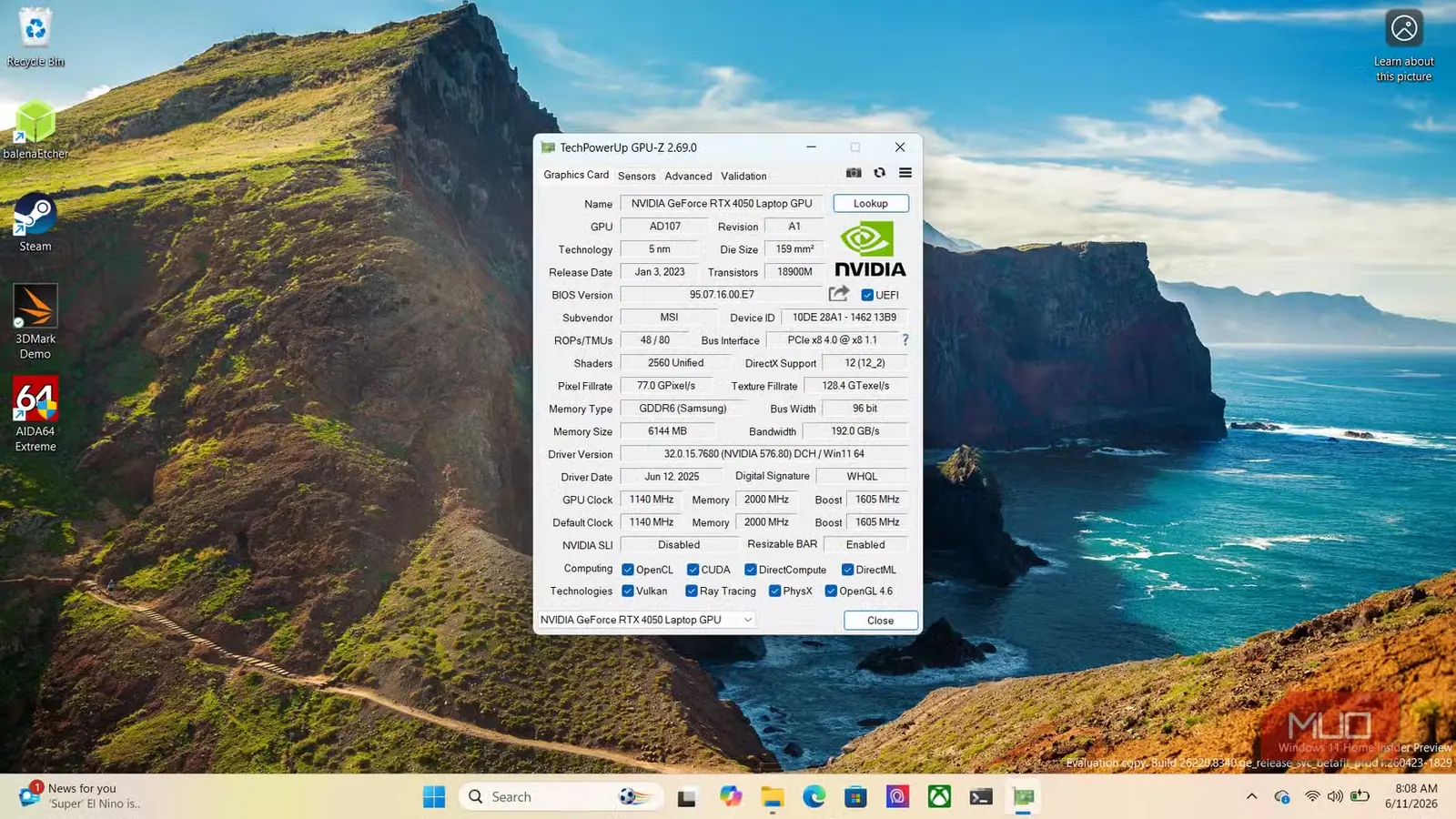Screen dimensions: 1456x819
Task: Click the taskbar Search box
Action: pyautogui.click(x=560, y=797)
